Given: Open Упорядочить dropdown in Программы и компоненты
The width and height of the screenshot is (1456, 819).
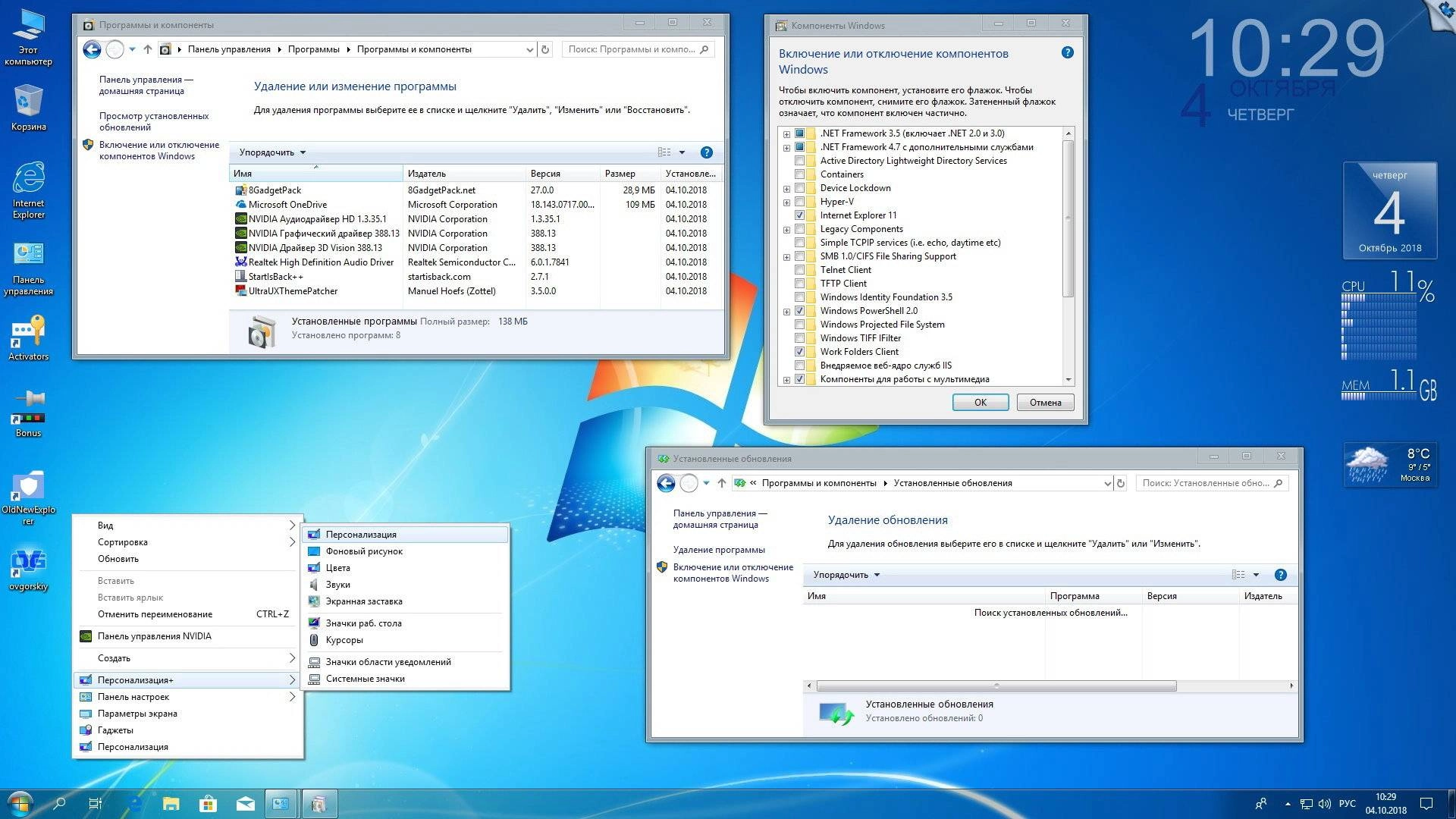Looking at the screenshot, I should [272, 152].
